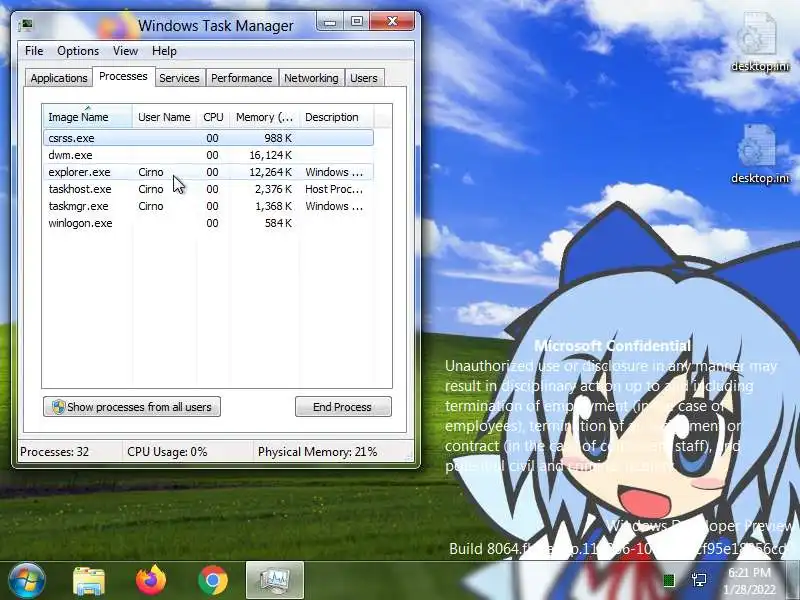Select the csrss.exe process row
800x600 pixels.
click(209, 138)
